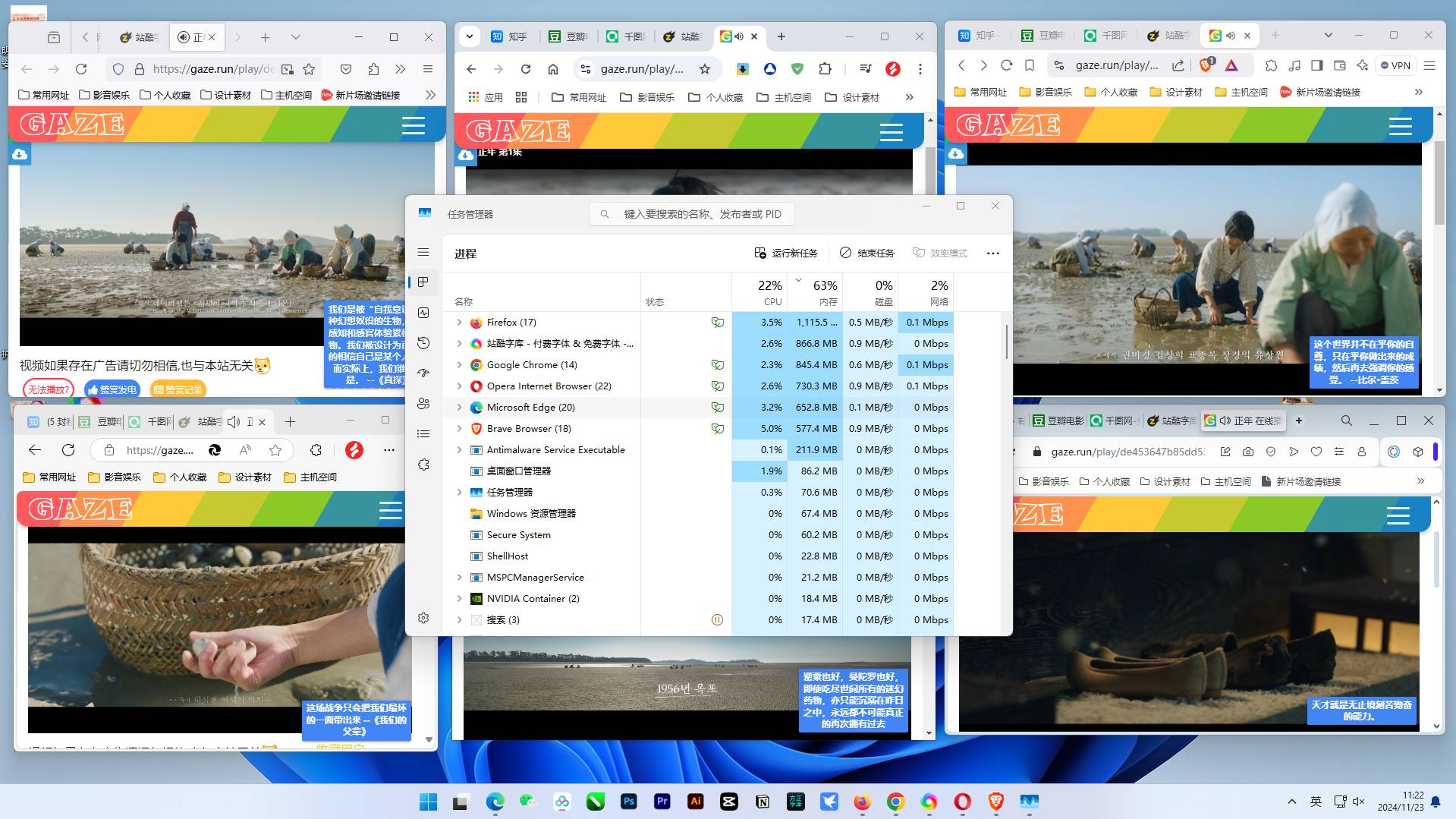Expand MSPCManagerService process

click(459, 578)
